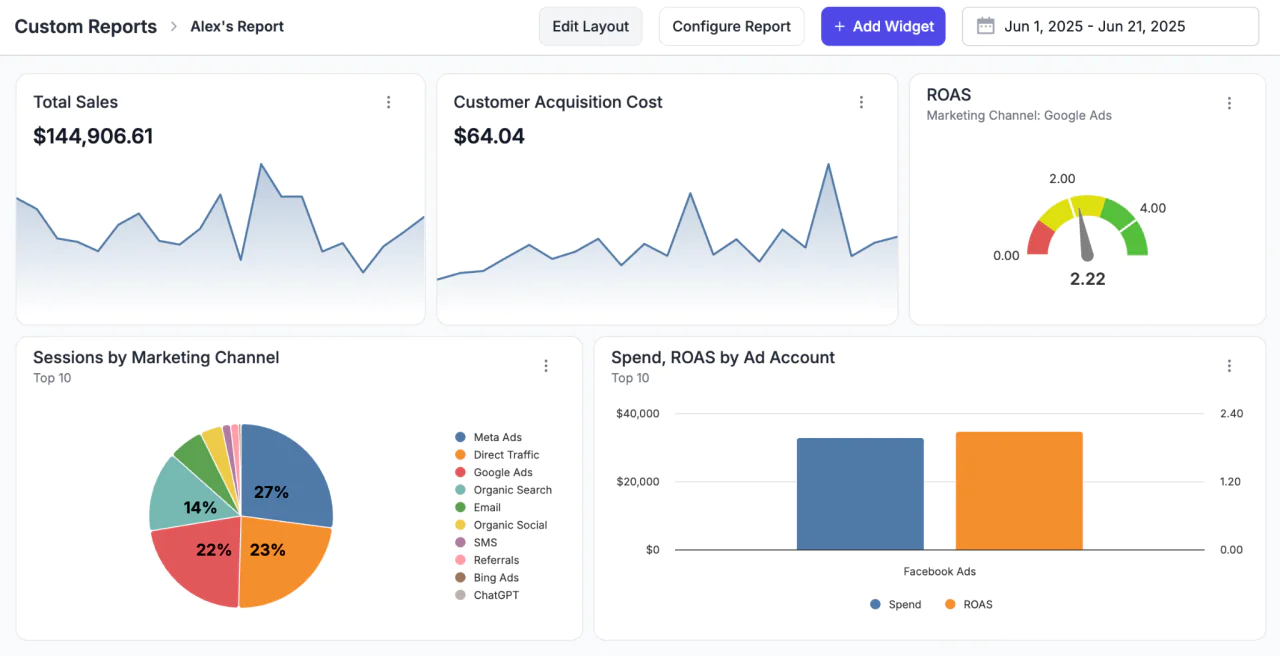
Task: Open Customer Acquisition Cost kebab menu
Action: [x=861, y=102]
